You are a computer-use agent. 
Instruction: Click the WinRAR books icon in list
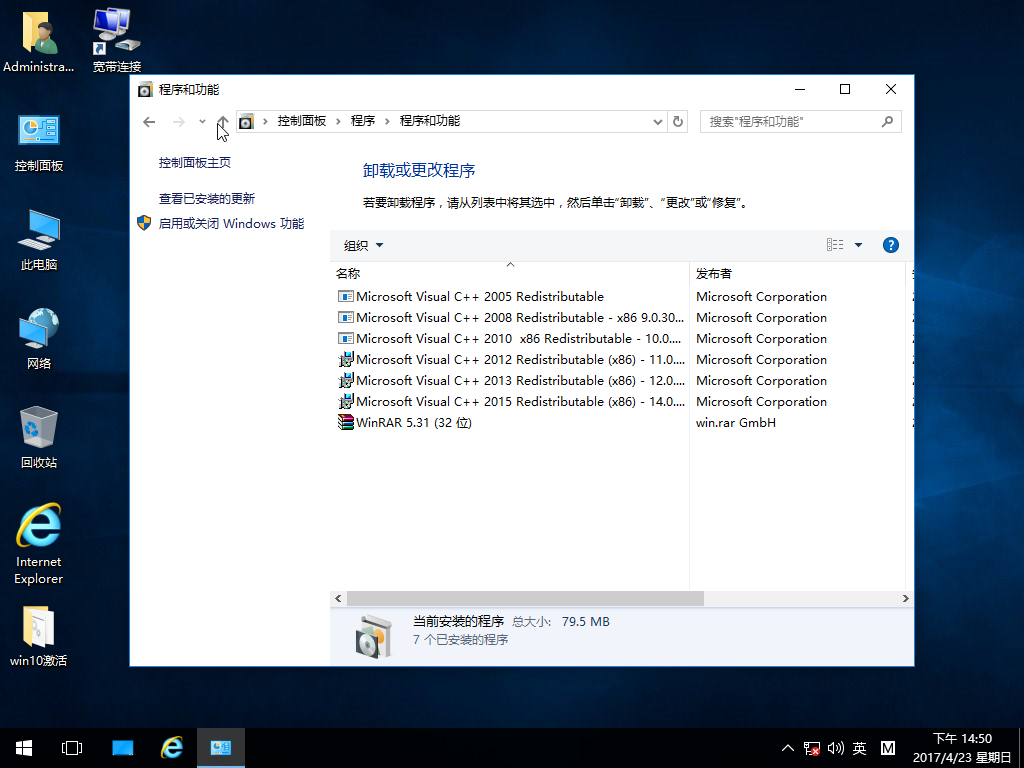[x=345, y=423]
